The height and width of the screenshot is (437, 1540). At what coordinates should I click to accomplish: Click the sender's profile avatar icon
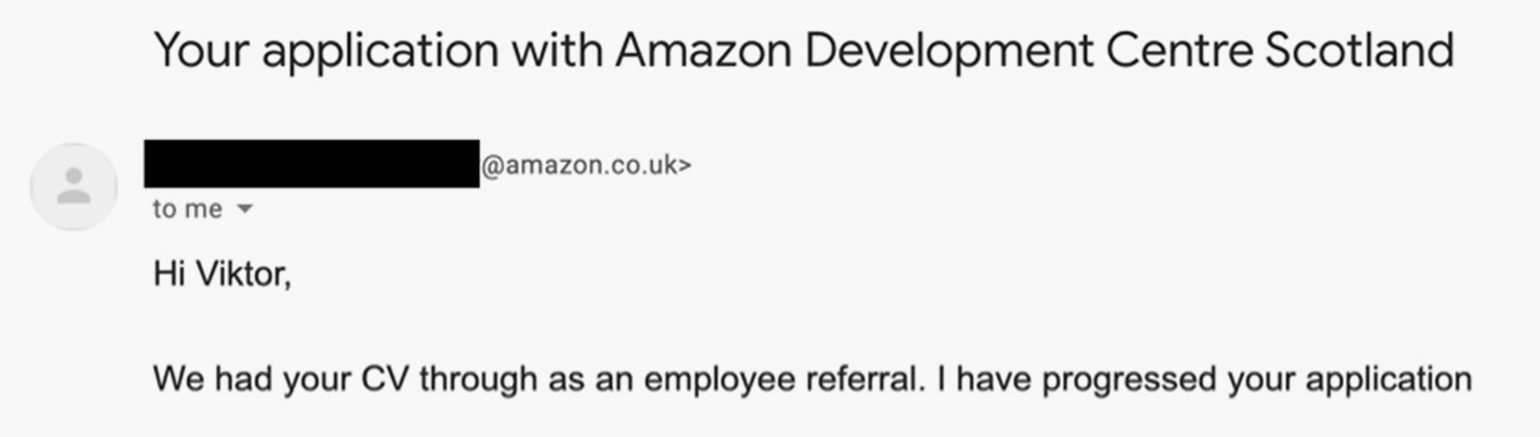tap(73, 187)
